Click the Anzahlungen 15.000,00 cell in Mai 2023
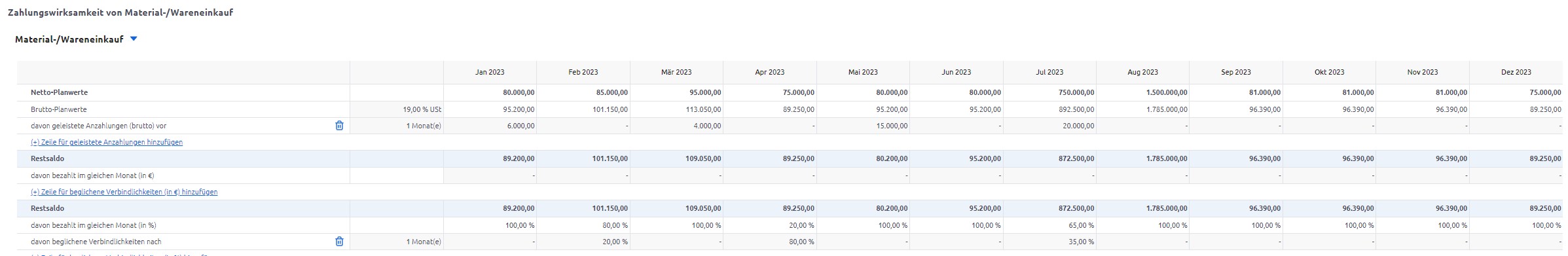The width and height of the screenshot is (1568, 256). [863, 126]
